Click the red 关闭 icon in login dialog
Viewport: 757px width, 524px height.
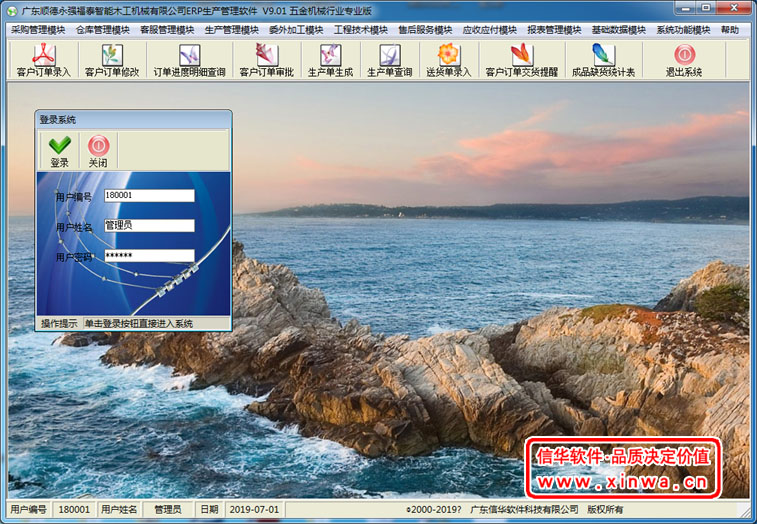98,145
